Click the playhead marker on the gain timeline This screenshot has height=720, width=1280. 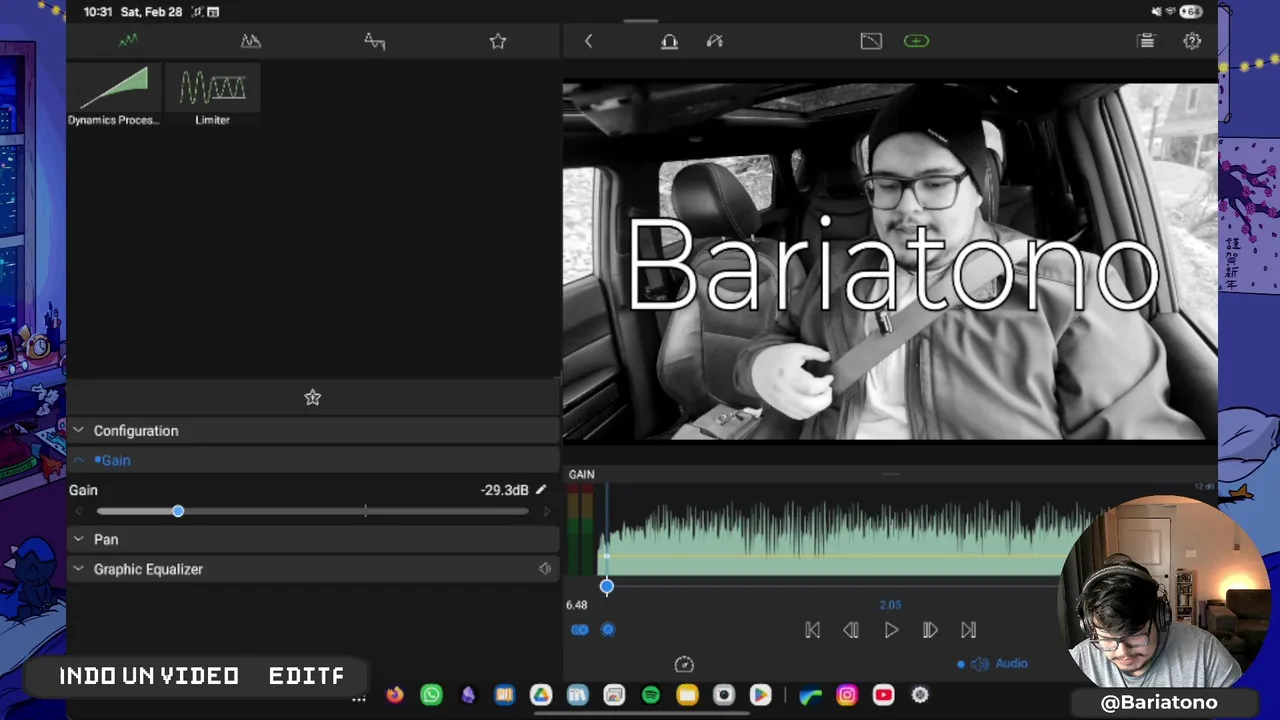[x=607, y=586]
